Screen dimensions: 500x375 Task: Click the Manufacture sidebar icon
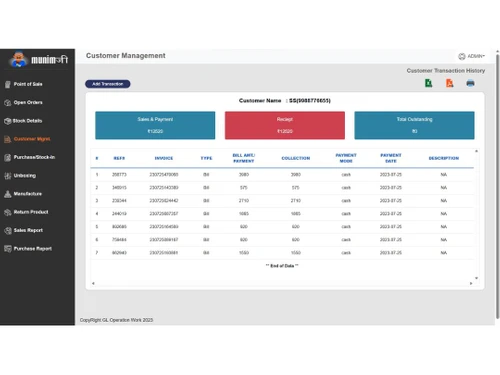tap(8, 194)
